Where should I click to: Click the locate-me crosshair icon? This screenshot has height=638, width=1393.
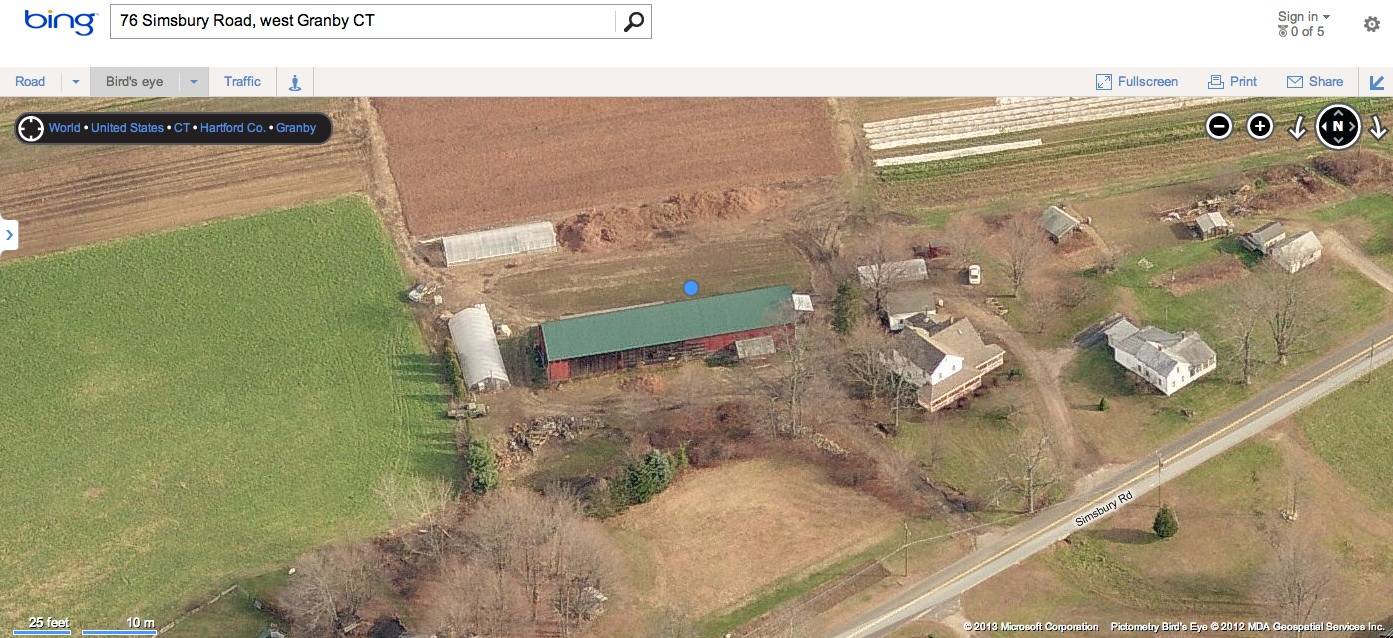pyautogui.click(x=31, y=128)
